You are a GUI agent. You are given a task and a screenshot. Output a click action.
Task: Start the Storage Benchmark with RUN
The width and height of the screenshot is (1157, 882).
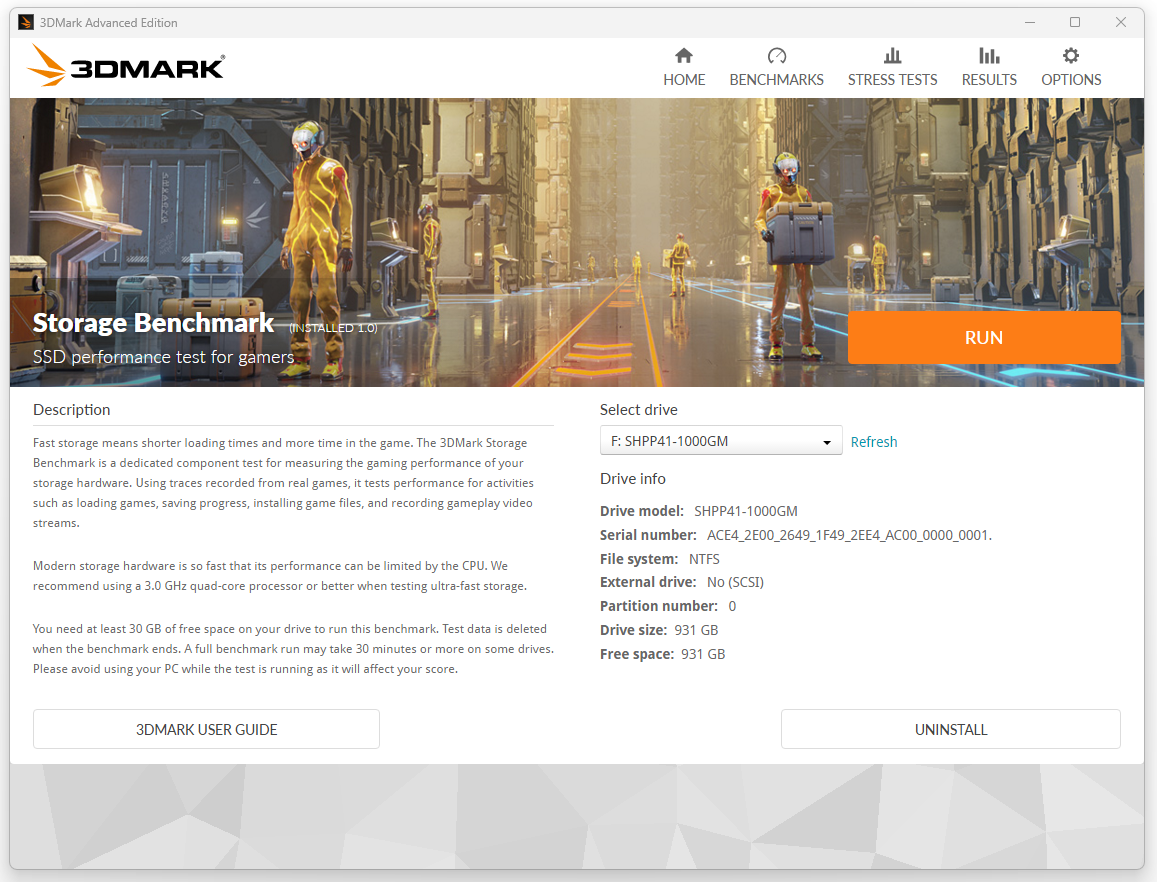click(x=984, y=337)
